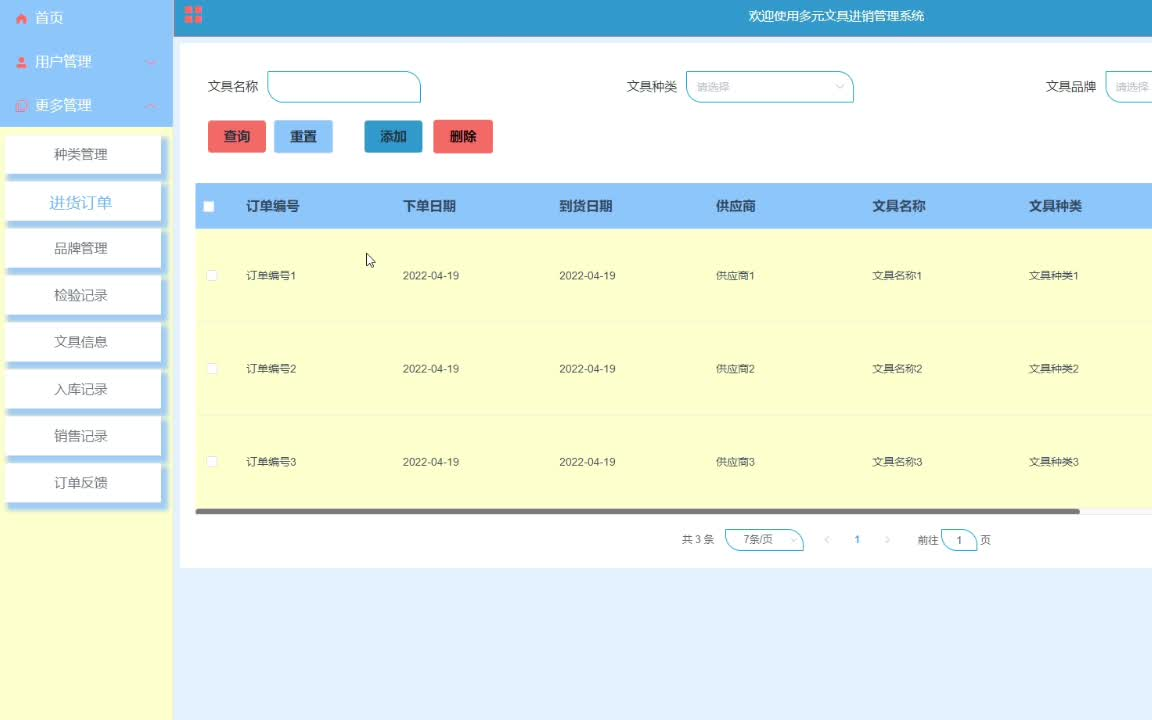Image resolution: width=1152 pixels, height=720 pixels.
Task: Open the 文具品牌 dropdown
Action: pos(1128,87)
